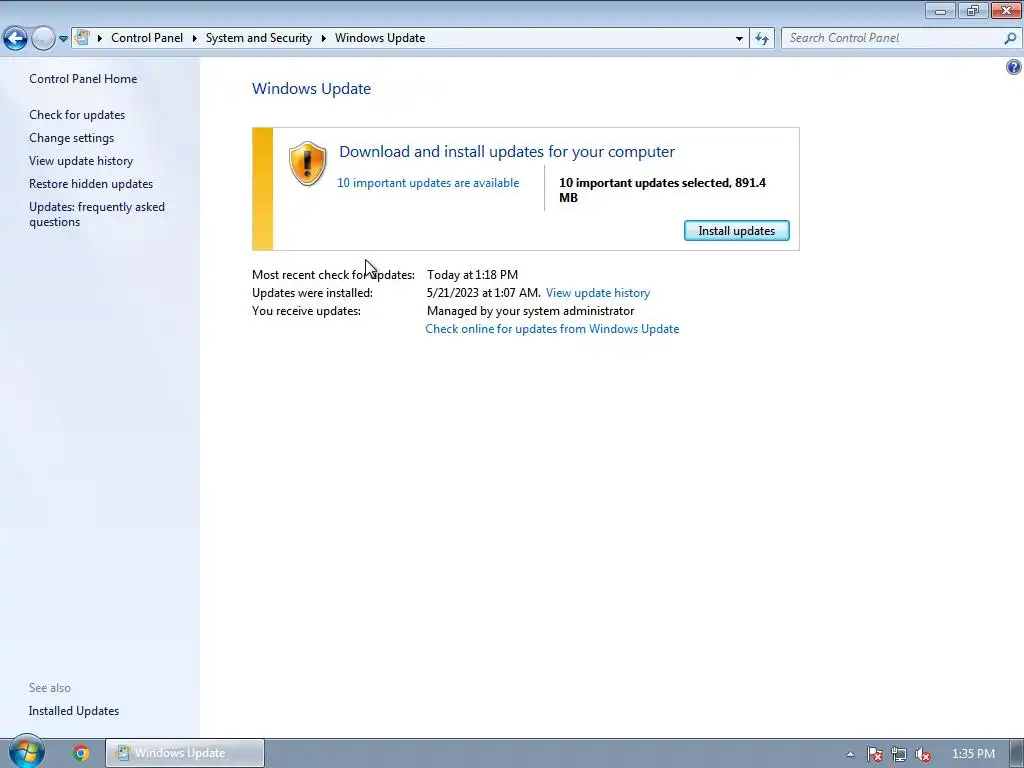Open Restore hidden updates link
The height and width of the screenshot is (768, 1024).
91,184
